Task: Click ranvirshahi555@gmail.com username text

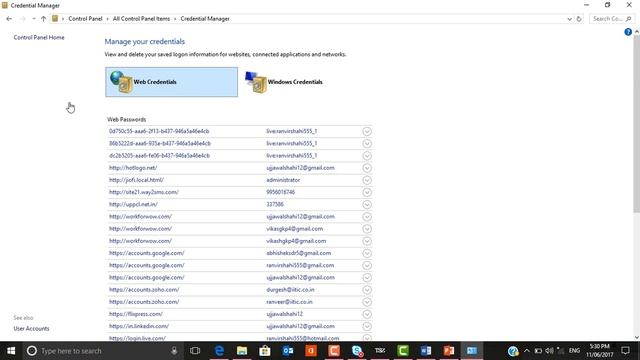Action: tap(300, 265)
